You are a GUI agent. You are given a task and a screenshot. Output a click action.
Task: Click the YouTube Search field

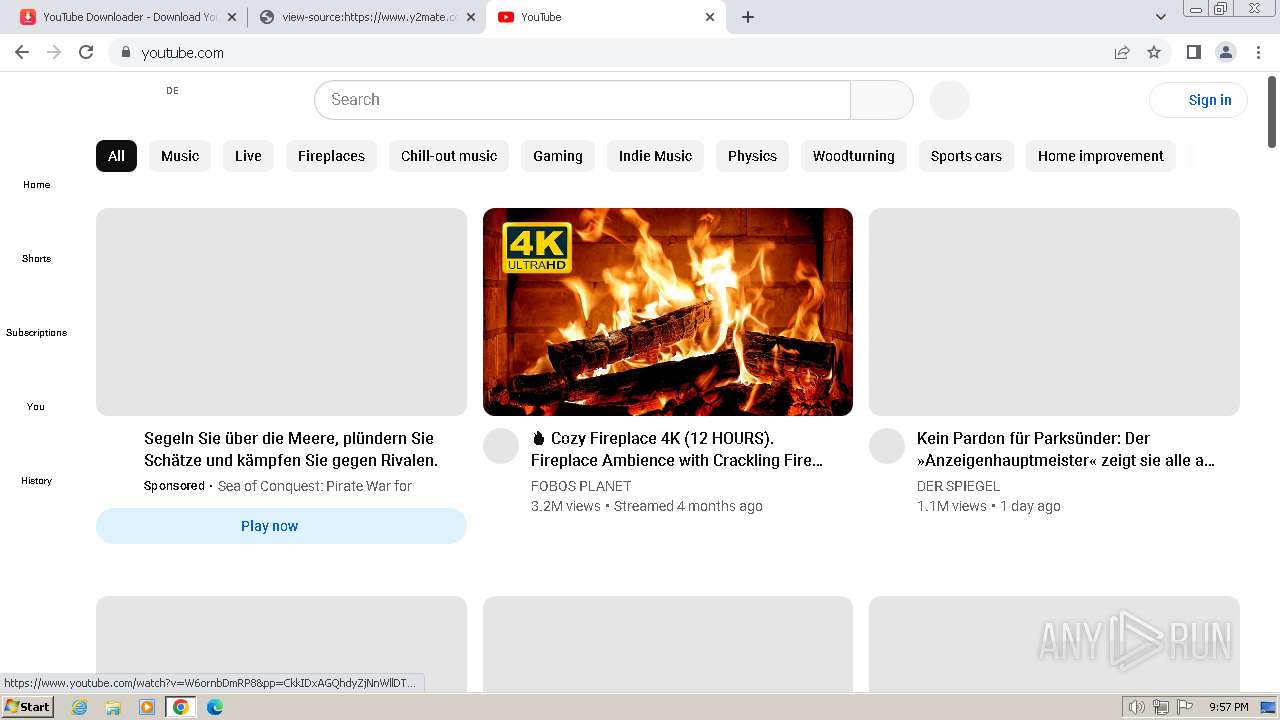coord(583,100)
